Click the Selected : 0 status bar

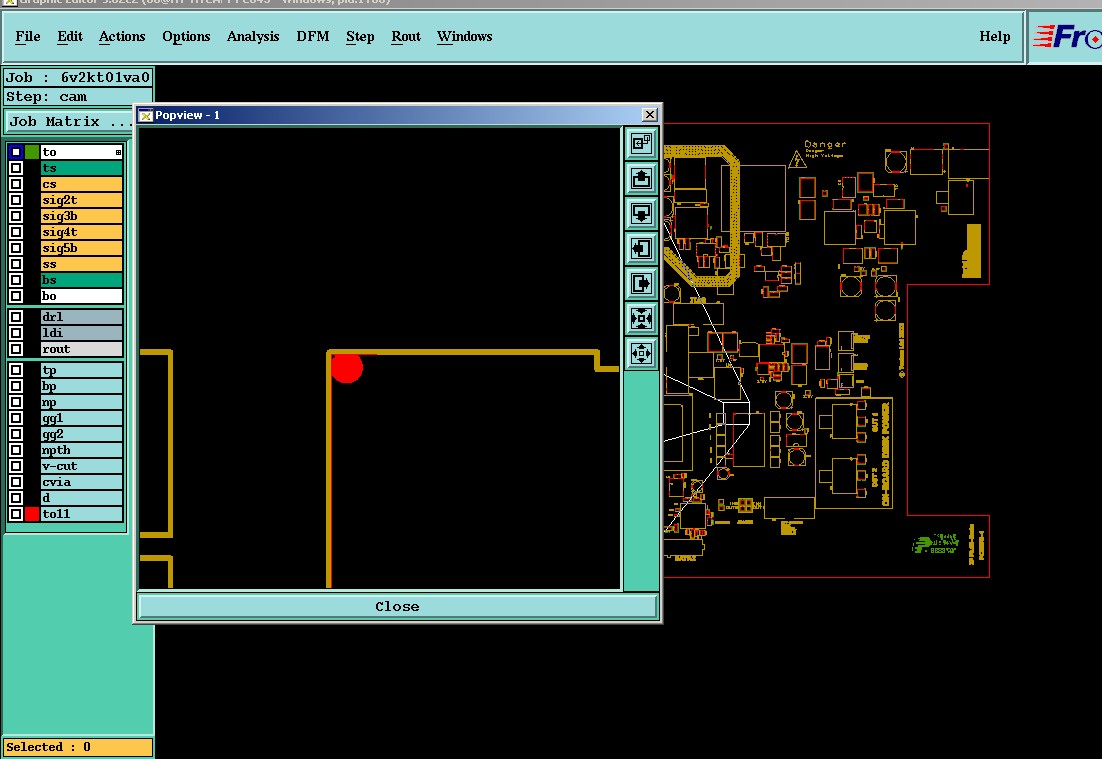[78, 747]
